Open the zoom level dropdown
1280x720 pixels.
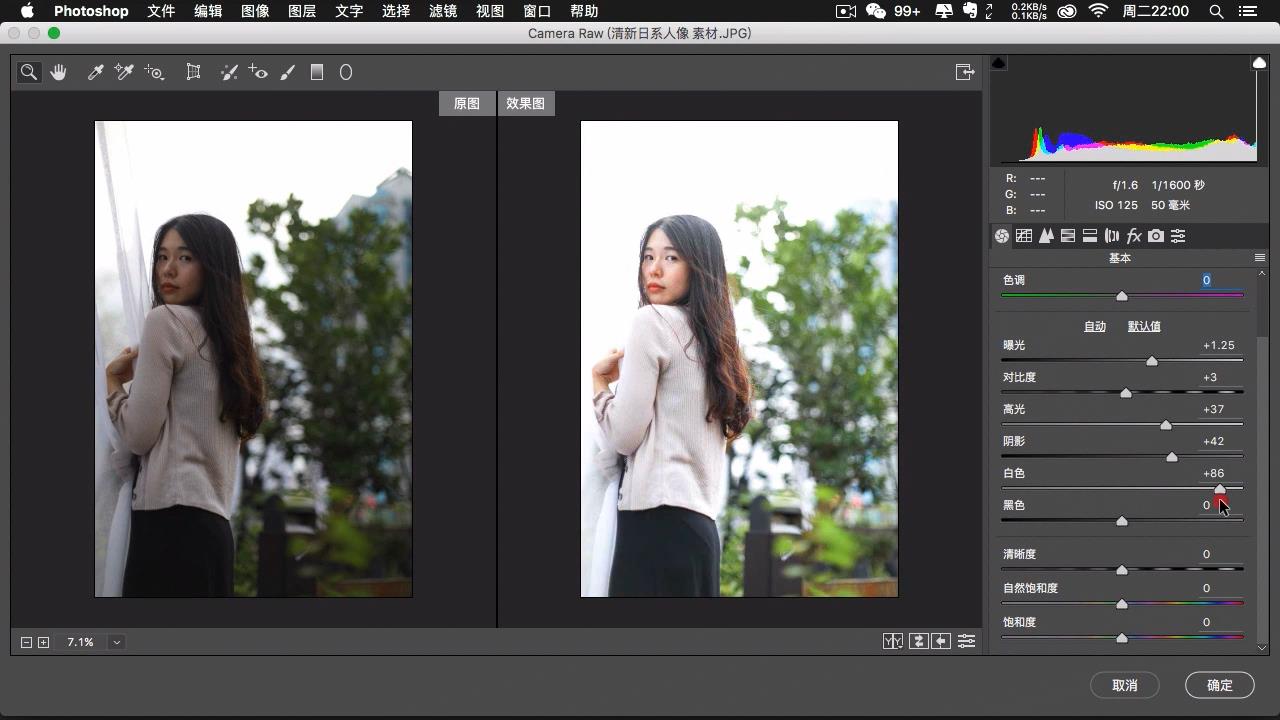[x=117, y=642]
